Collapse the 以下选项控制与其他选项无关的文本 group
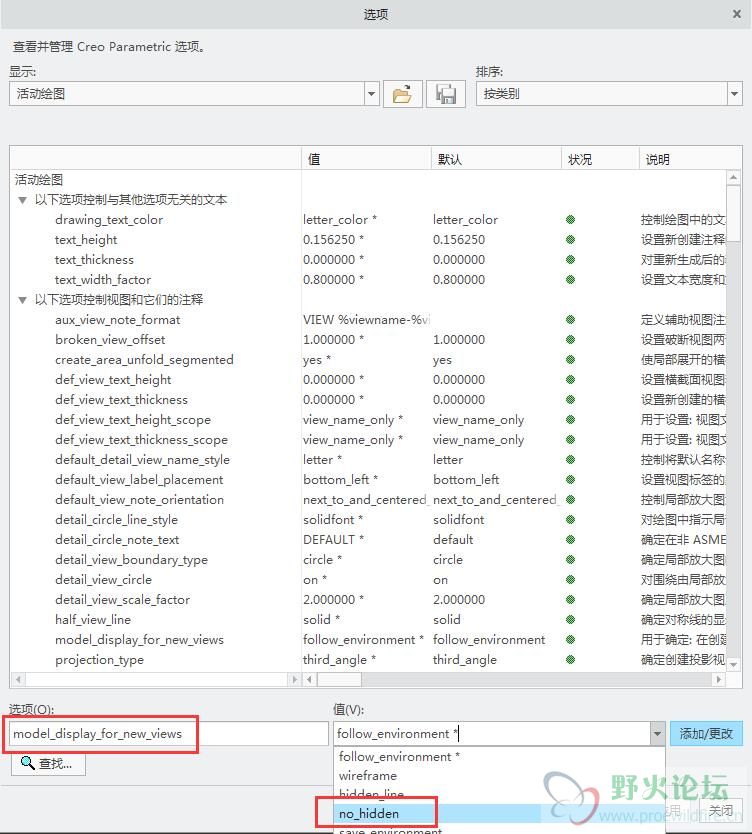This screenshot has width=752, height=834. click(x=22, y=200)
